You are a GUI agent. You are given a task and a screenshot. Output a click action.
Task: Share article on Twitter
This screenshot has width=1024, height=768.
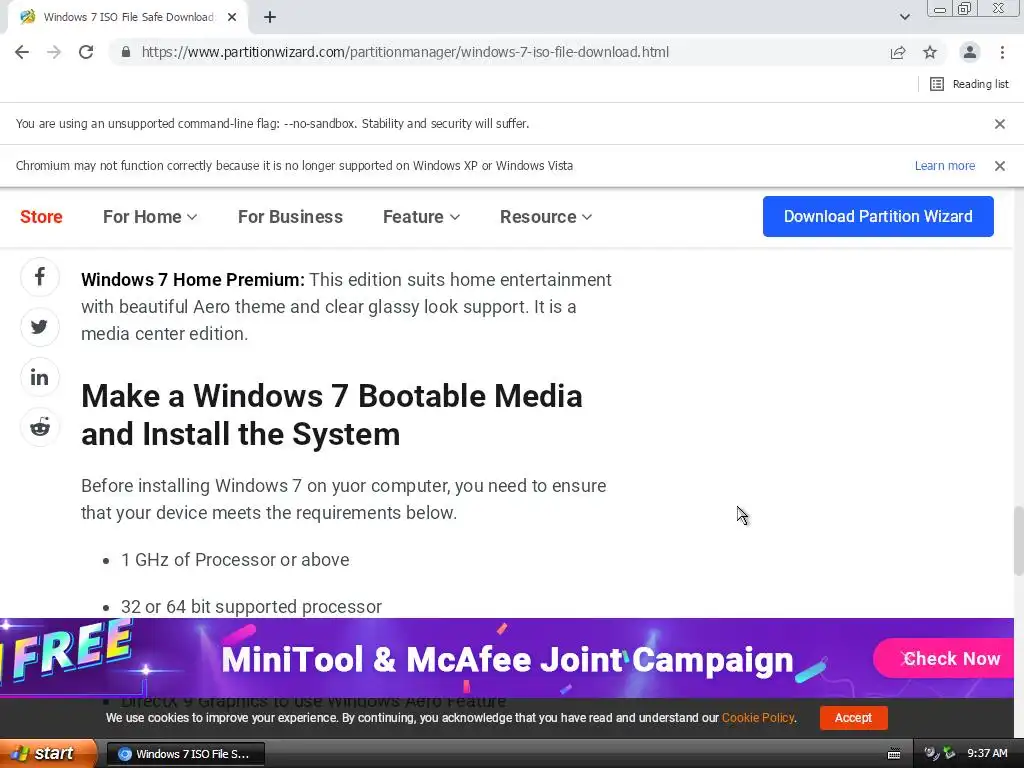tap(40, 327)
